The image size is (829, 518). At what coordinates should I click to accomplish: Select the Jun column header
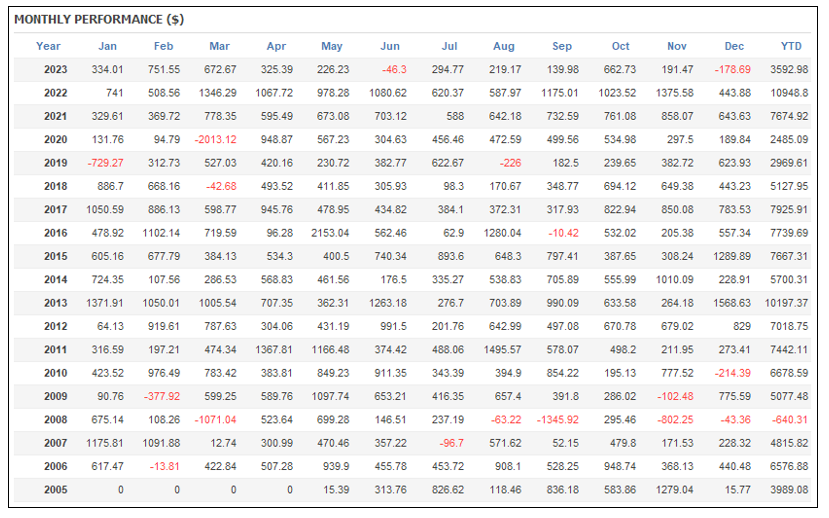(390, 46)
